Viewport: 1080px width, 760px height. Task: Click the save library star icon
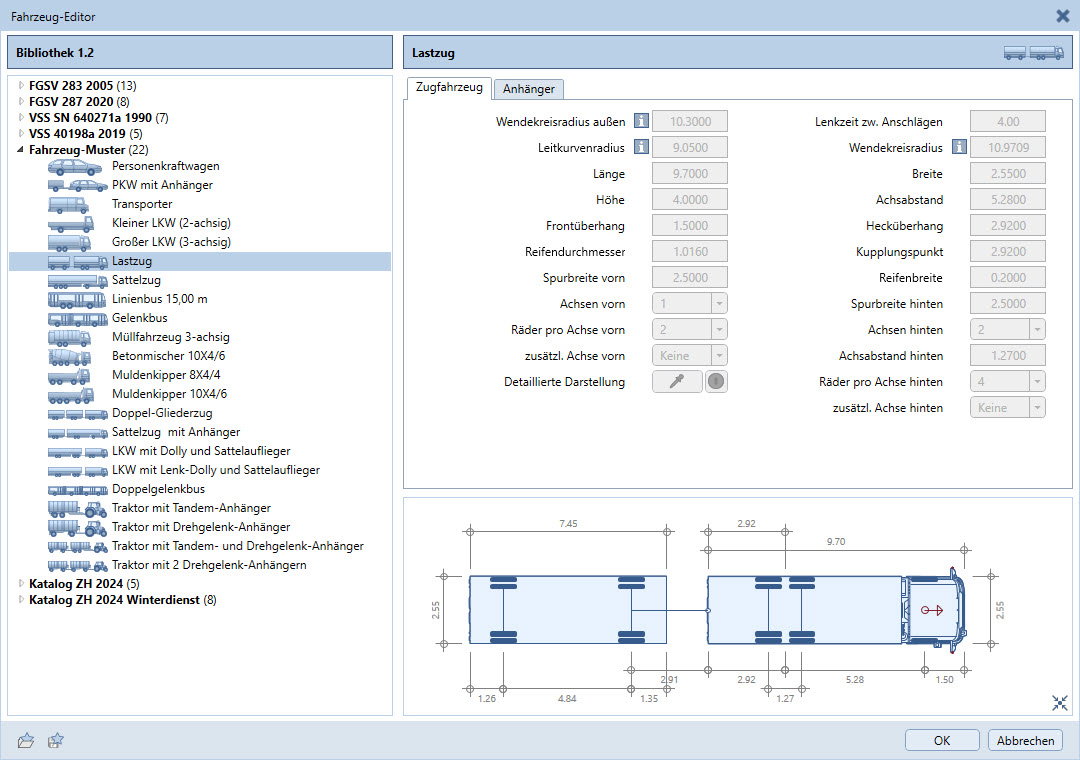tap(56, 740)
